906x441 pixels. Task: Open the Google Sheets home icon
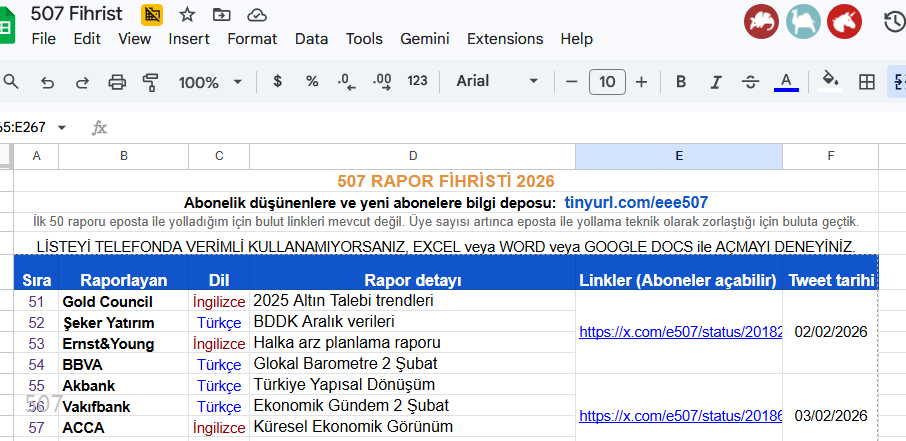[6, 26]
